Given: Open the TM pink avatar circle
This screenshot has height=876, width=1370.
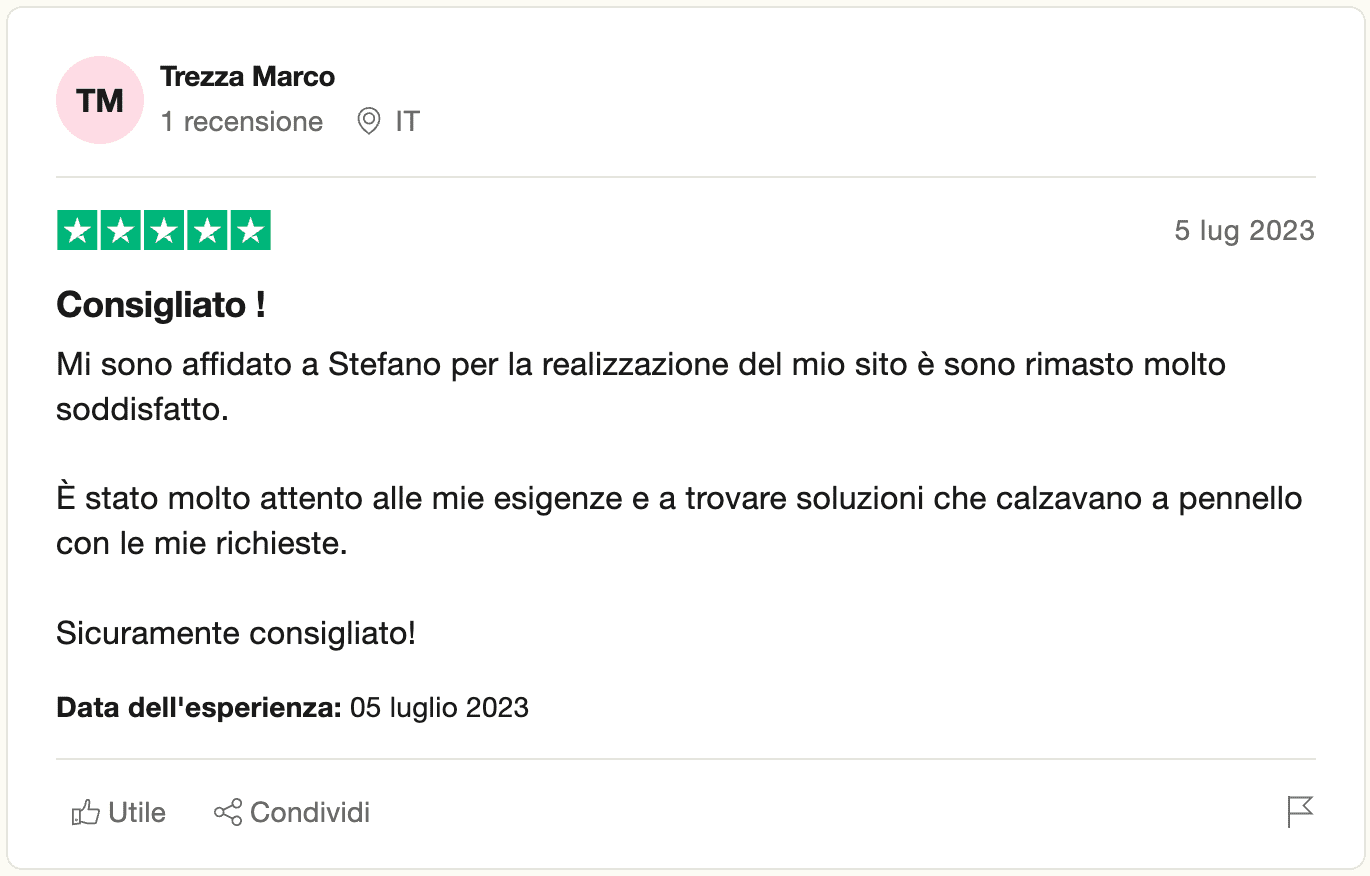Looking at the screenshot, I should pyautogui.click(x=100, y=100).
